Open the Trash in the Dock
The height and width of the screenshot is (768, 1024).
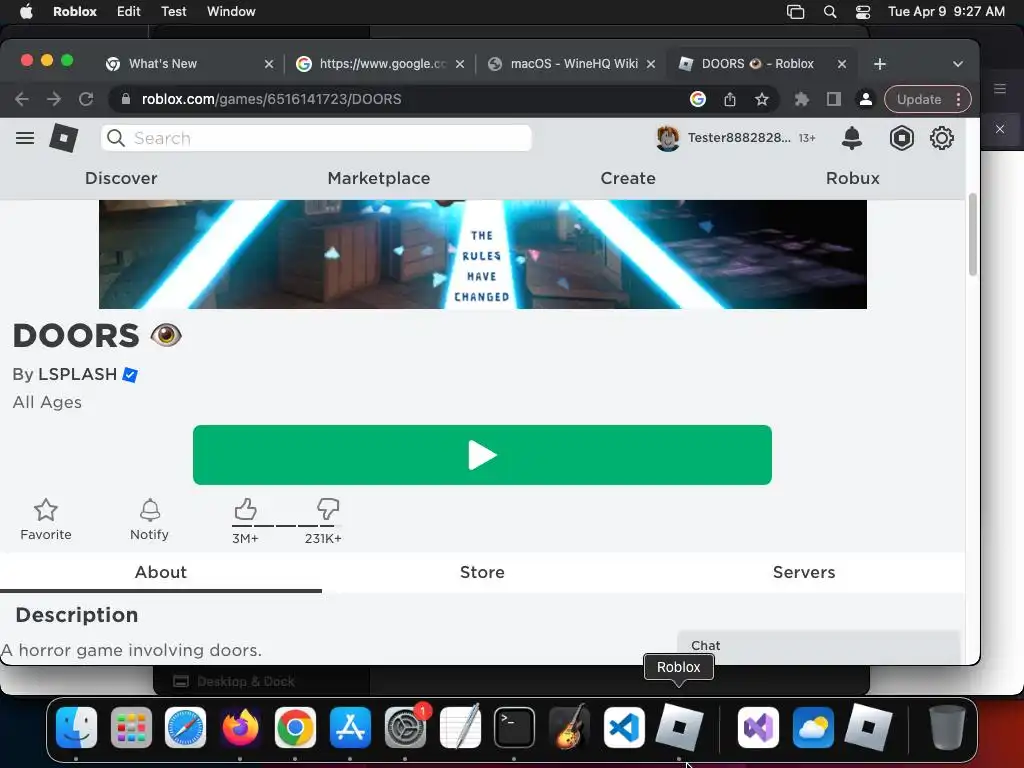click(x=946, y=728)
